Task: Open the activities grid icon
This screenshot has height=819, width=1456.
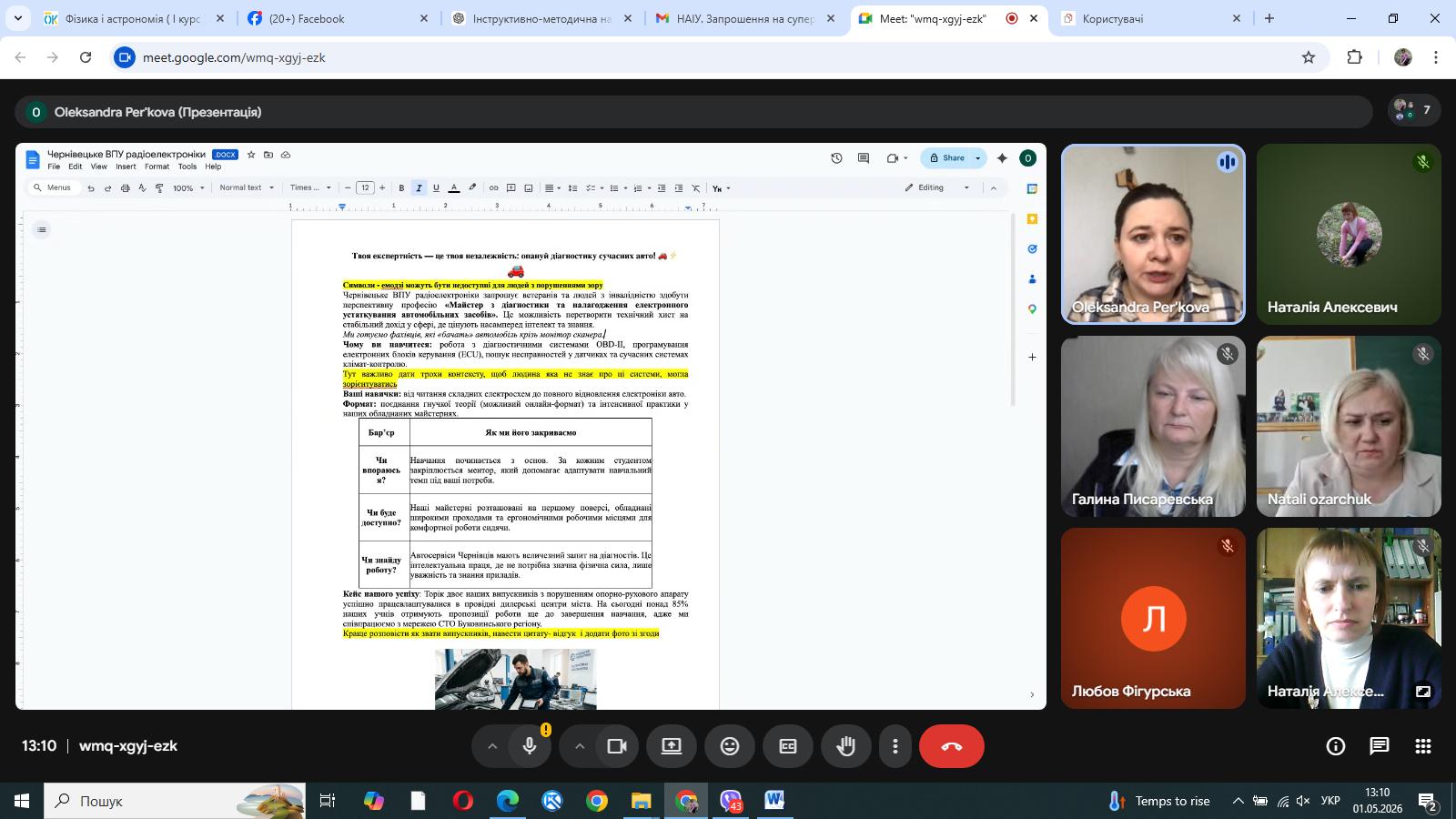Action: [x=1423, y=746]
